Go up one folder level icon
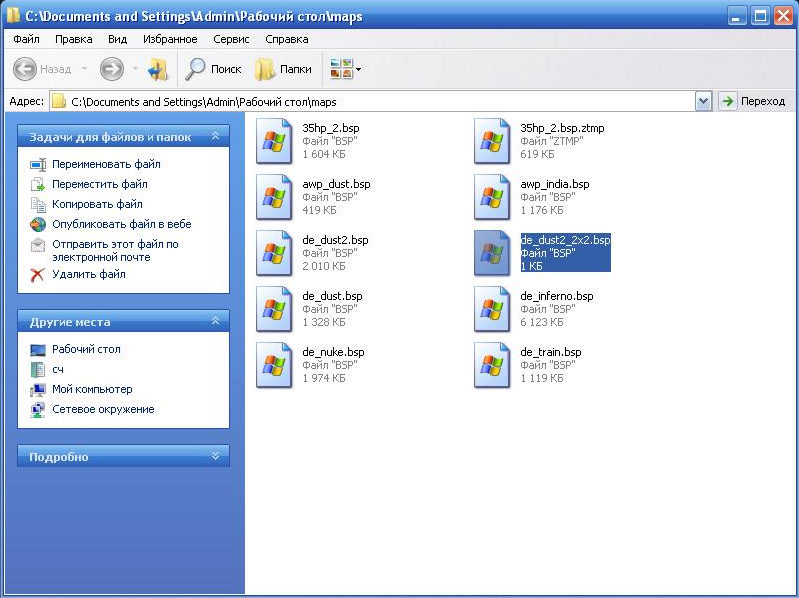 coord(158,69)
